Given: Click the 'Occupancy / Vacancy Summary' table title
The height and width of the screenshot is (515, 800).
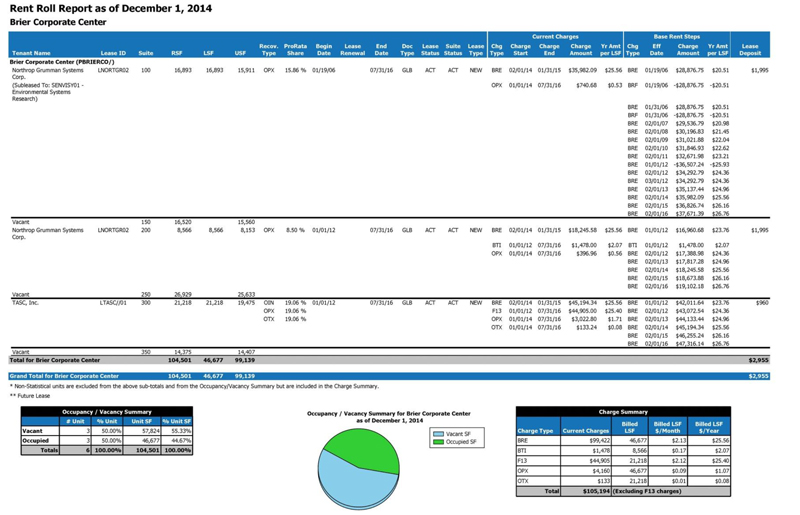Looking at the screenshot, I should [x=107, y=412].
